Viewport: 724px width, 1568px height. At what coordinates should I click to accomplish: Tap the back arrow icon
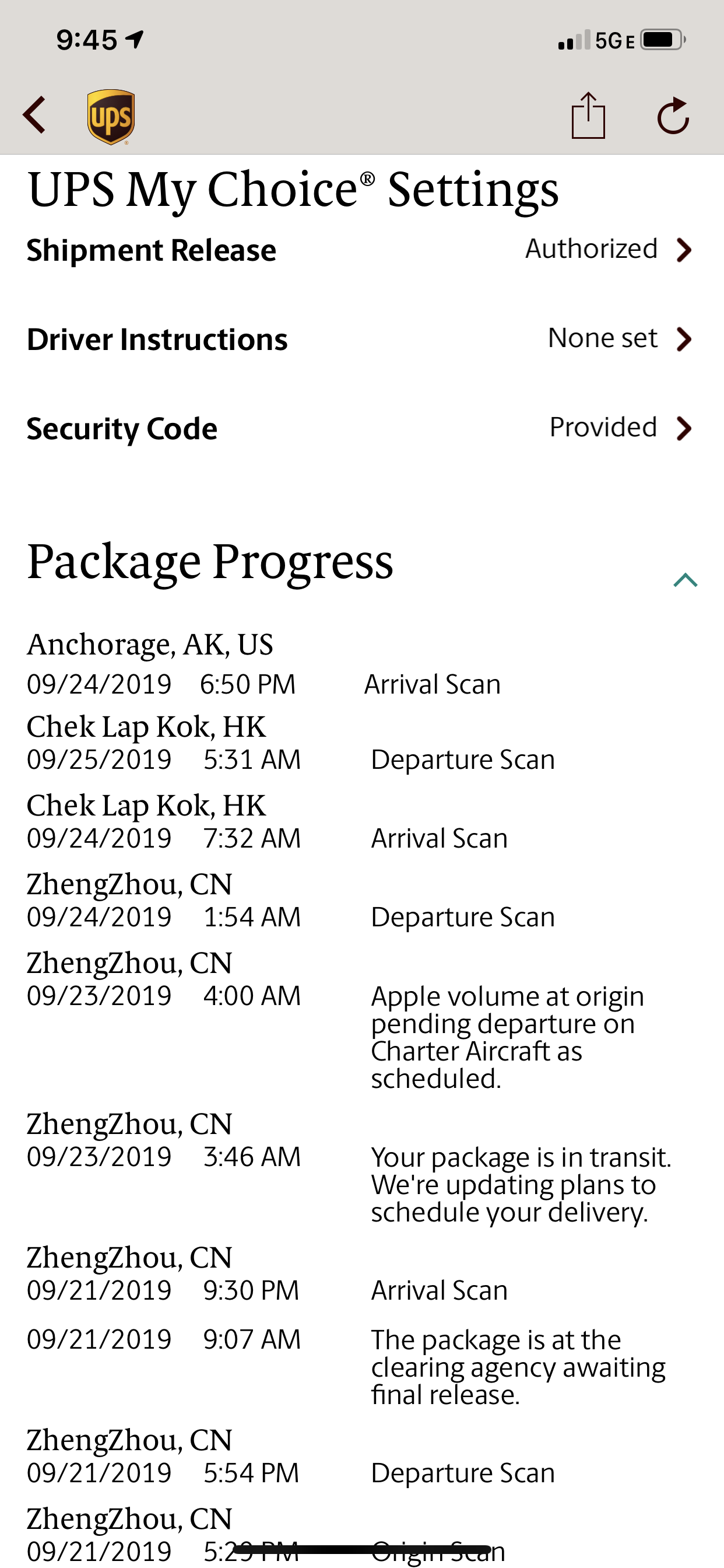pyautogui.click(x=34, y=115)
